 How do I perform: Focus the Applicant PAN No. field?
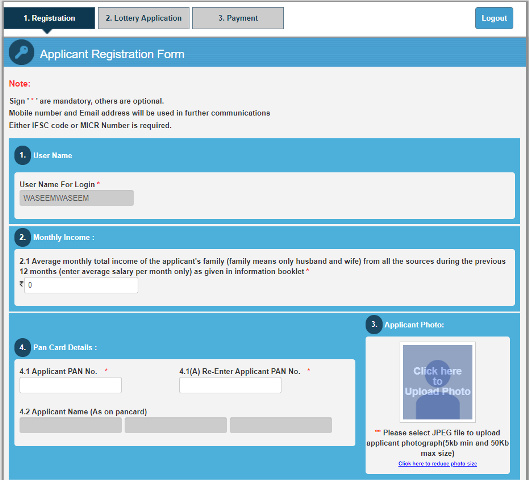tap(71, 385)
